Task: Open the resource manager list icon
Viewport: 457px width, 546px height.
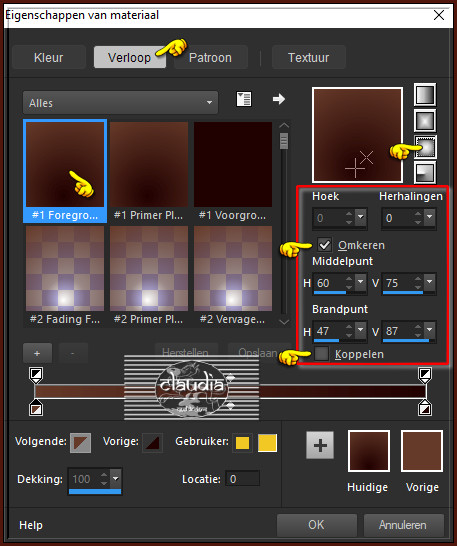Action: (x=244, y=99)
